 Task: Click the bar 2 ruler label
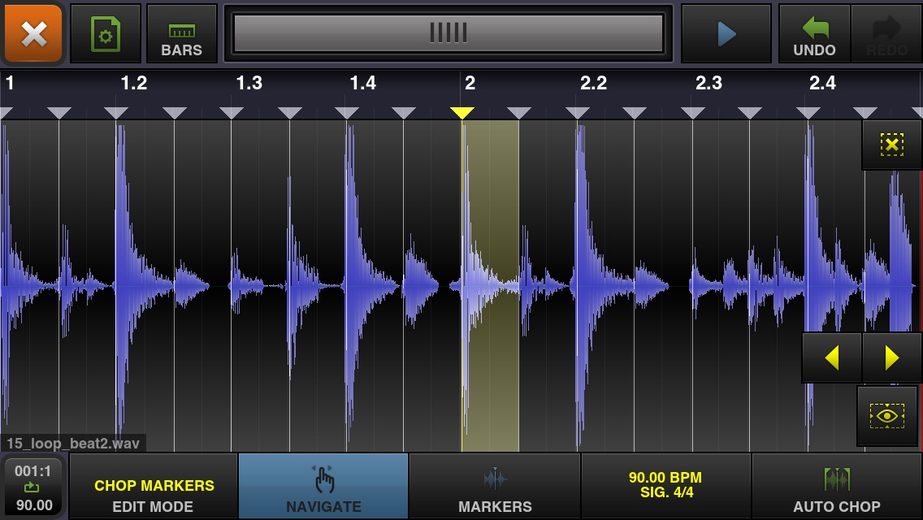click(470, 83)
